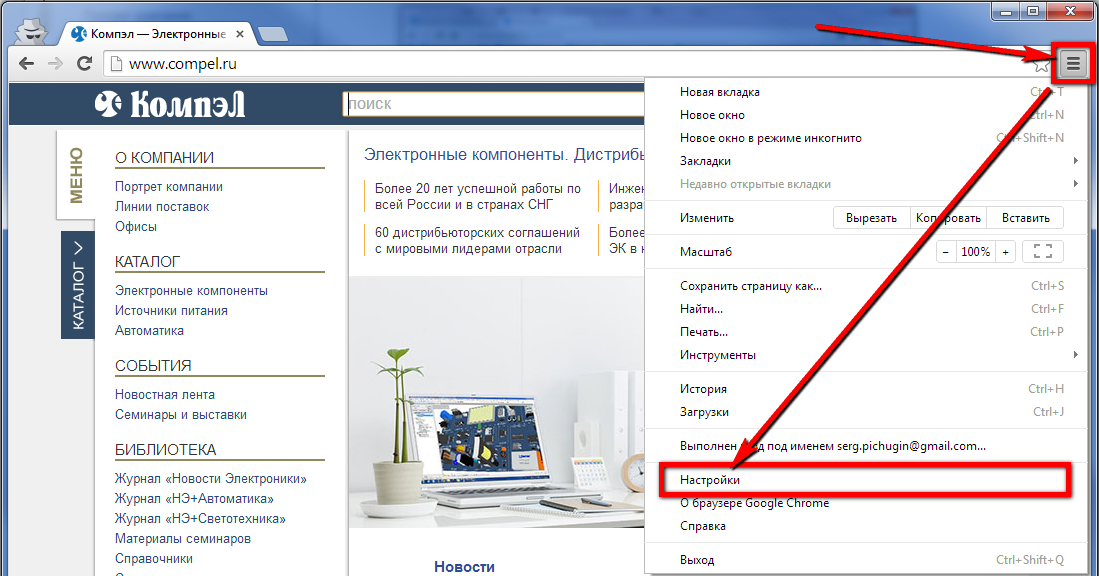Screen dimensions: 1099x576
Task: Open «Журнал «НЭ+Светотехника»» link
Action: [x=200, y=519]
